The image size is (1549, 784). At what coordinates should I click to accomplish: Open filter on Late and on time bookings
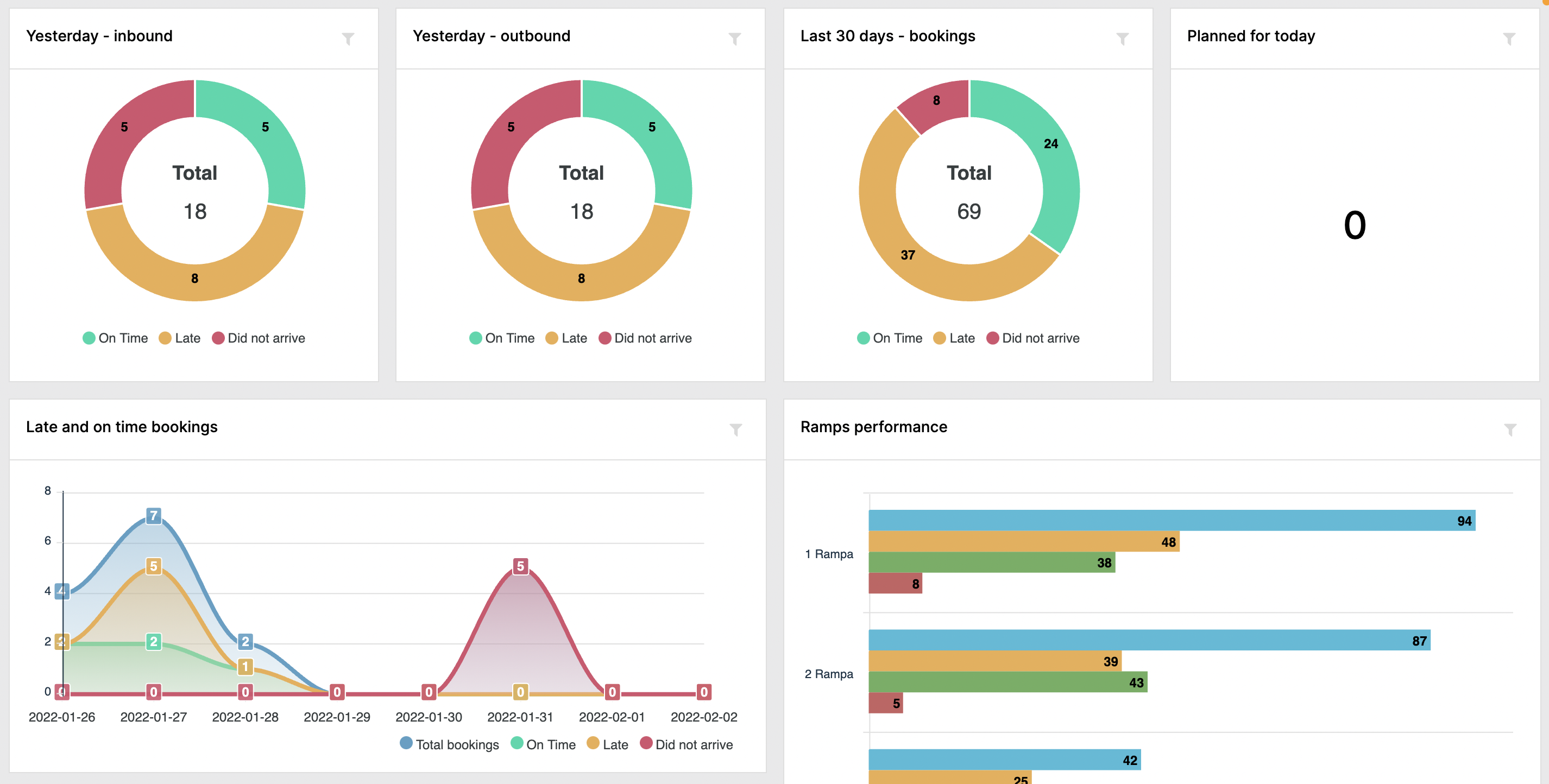point(735,430)
